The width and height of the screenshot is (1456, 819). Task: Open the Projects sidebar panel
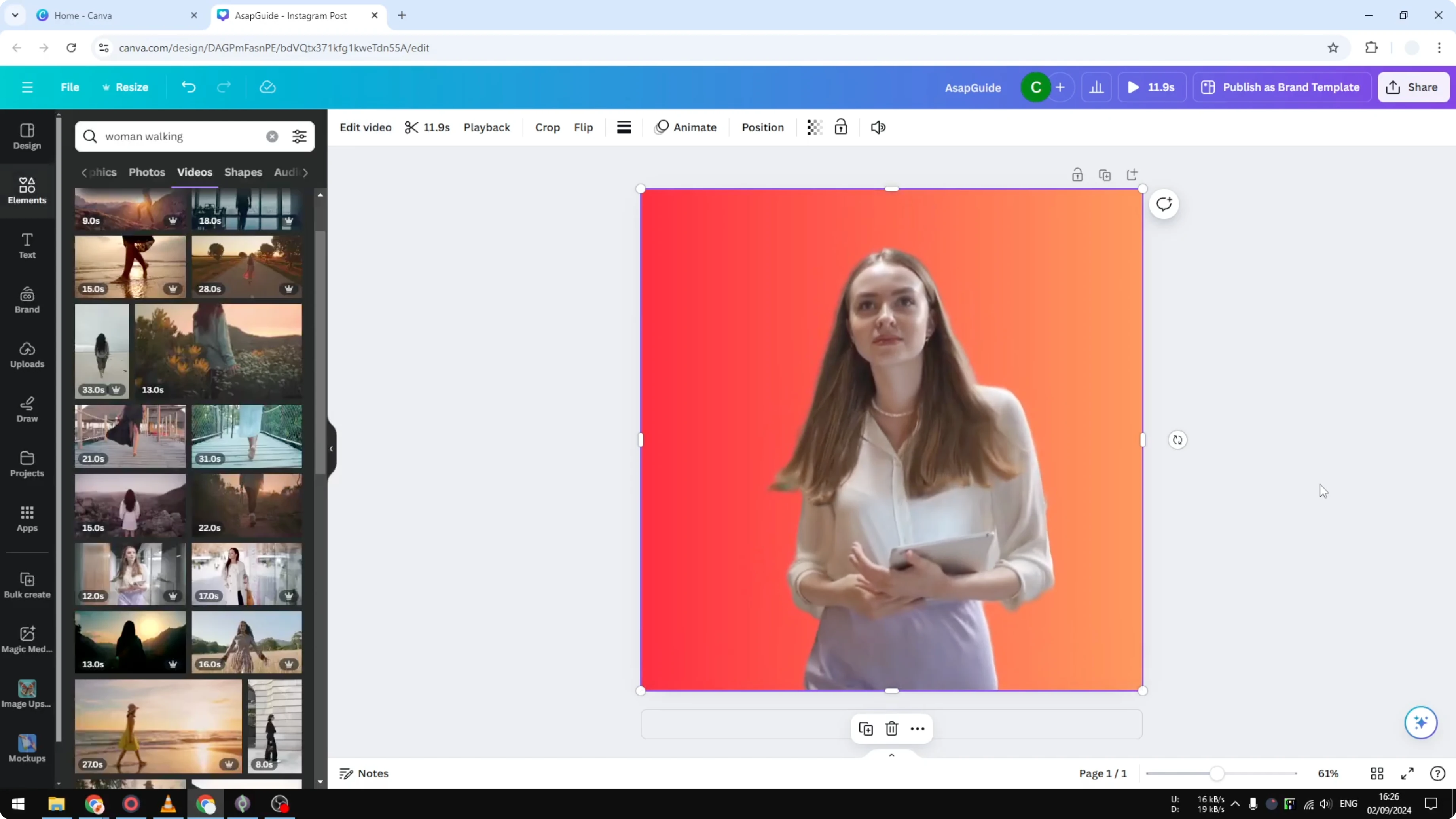coord(27,464)
